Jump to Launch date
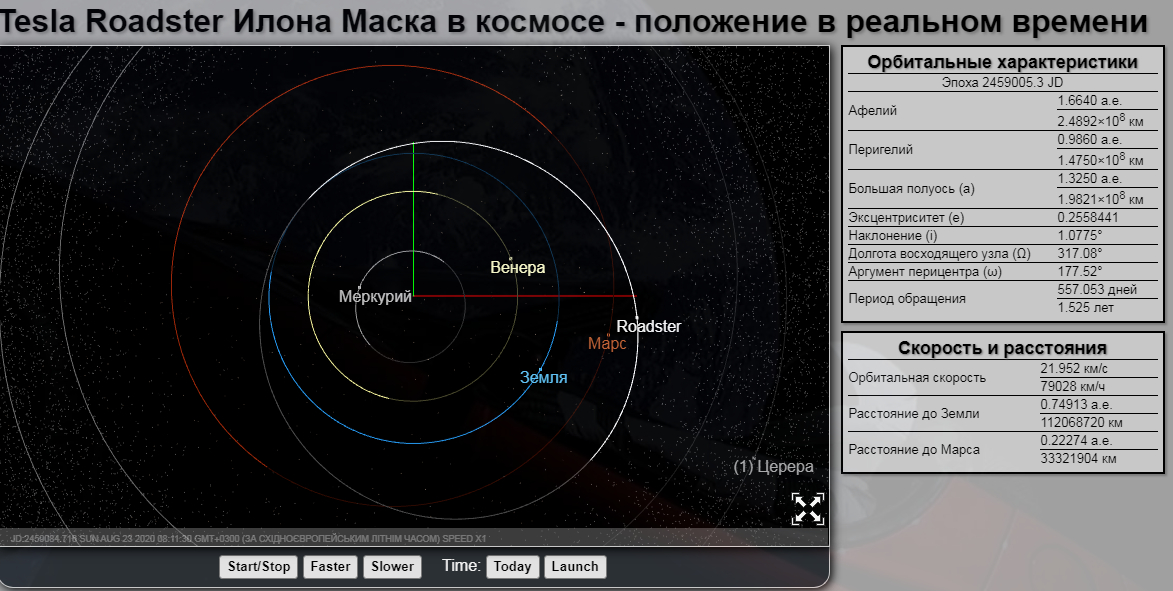Image resolution: width=1173 pixels, height=591 pixels. pos(575,567)
